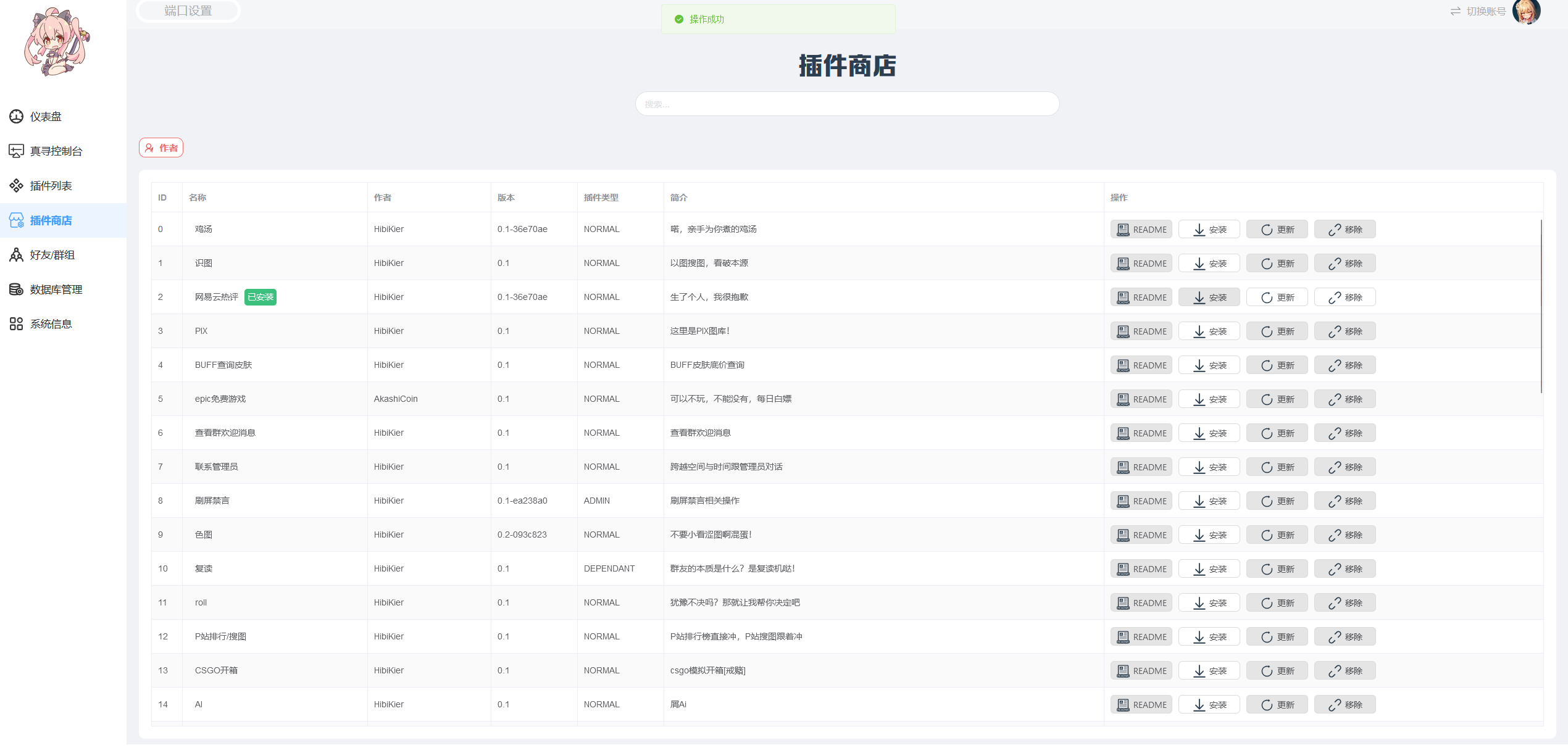Click the plugin store search field

point(846,104)
